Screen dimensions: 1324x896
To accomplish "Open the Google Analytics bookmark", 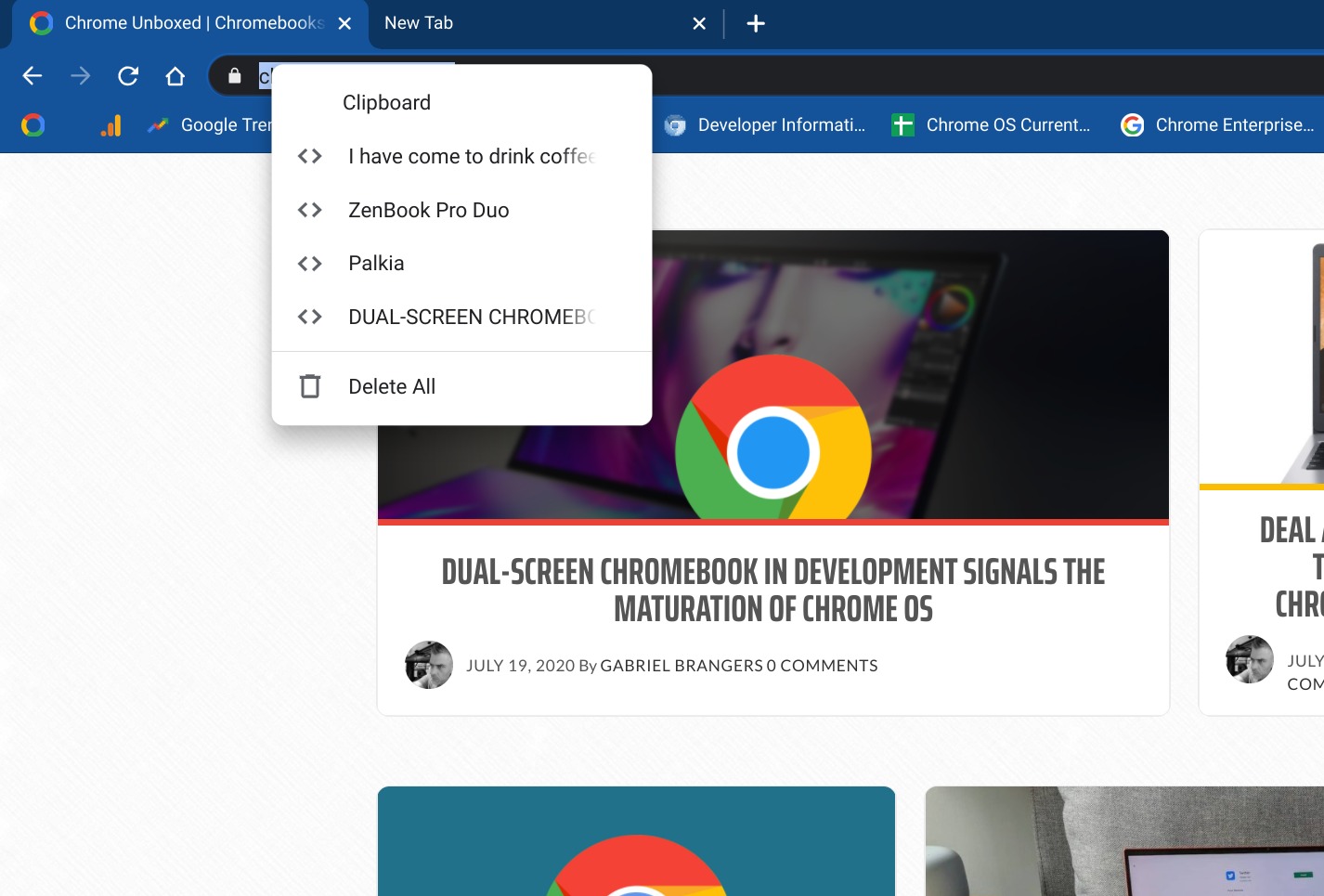I will (110, 124).
